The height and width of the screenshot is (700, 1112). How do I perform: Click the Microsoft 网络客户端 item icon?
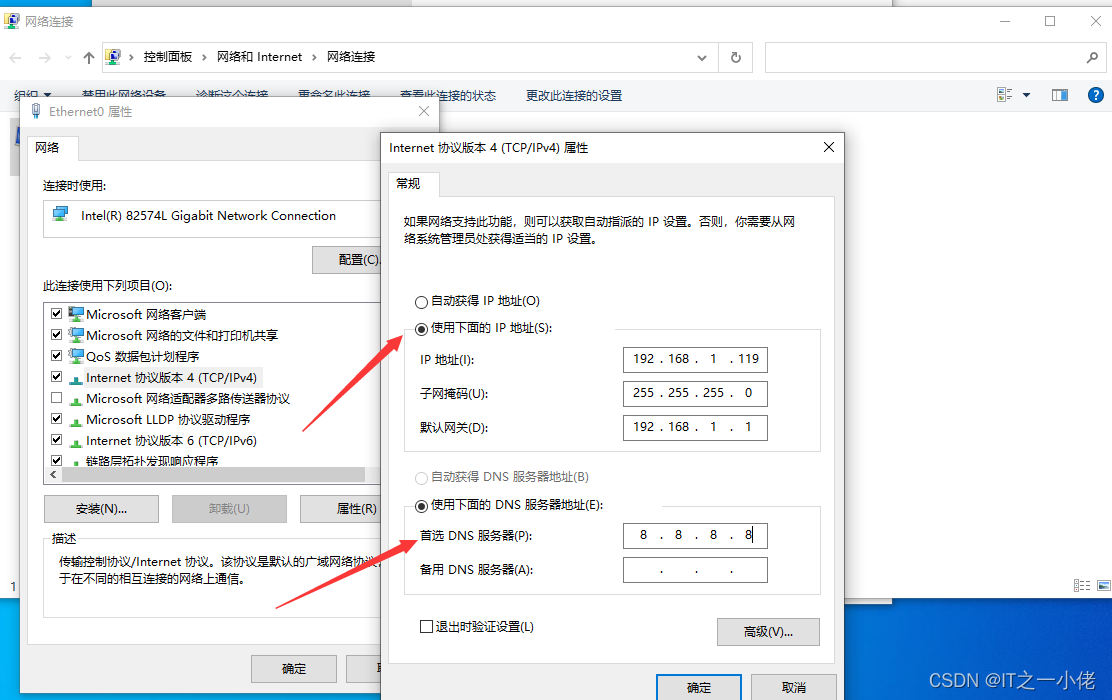pos(76,313)
